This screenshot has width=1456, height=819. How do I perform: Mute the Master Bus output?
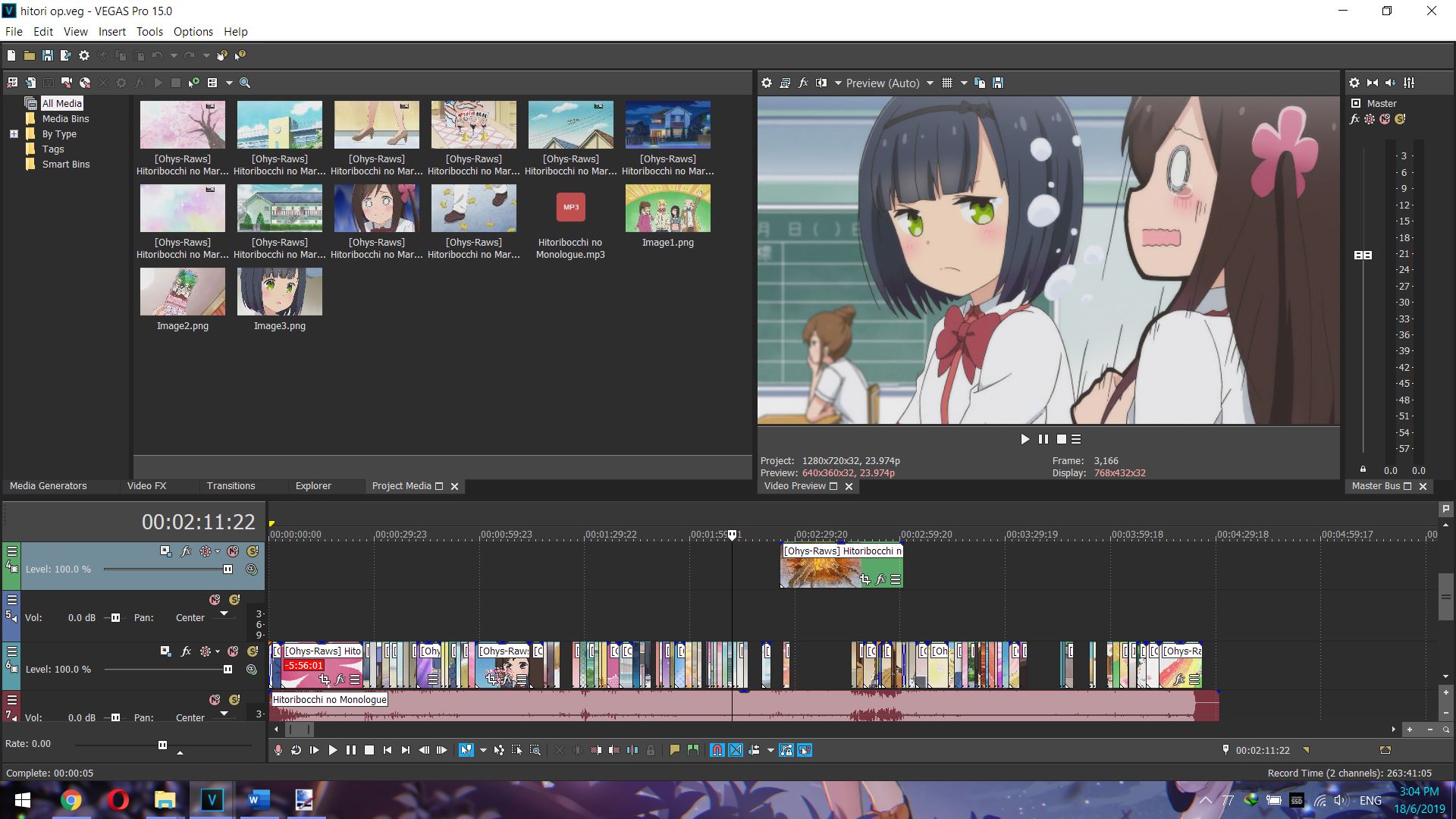(1385, 119)
